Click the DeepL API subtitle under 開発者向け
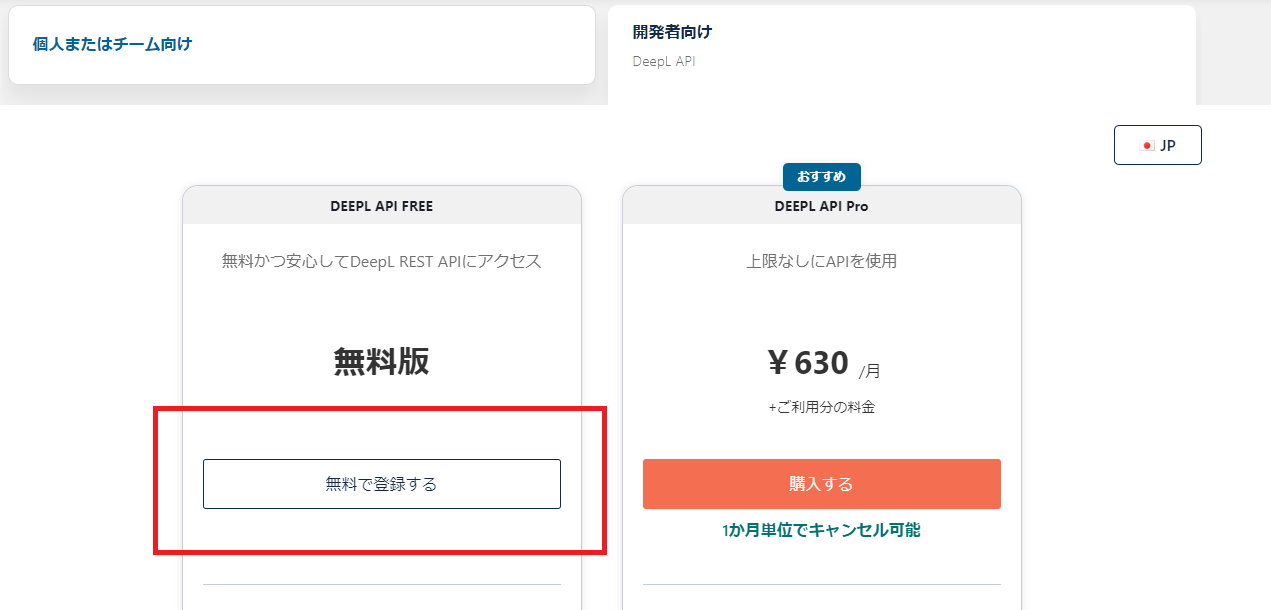The height and width of the screenshot is (610, 1271). (x=663, y=61)
